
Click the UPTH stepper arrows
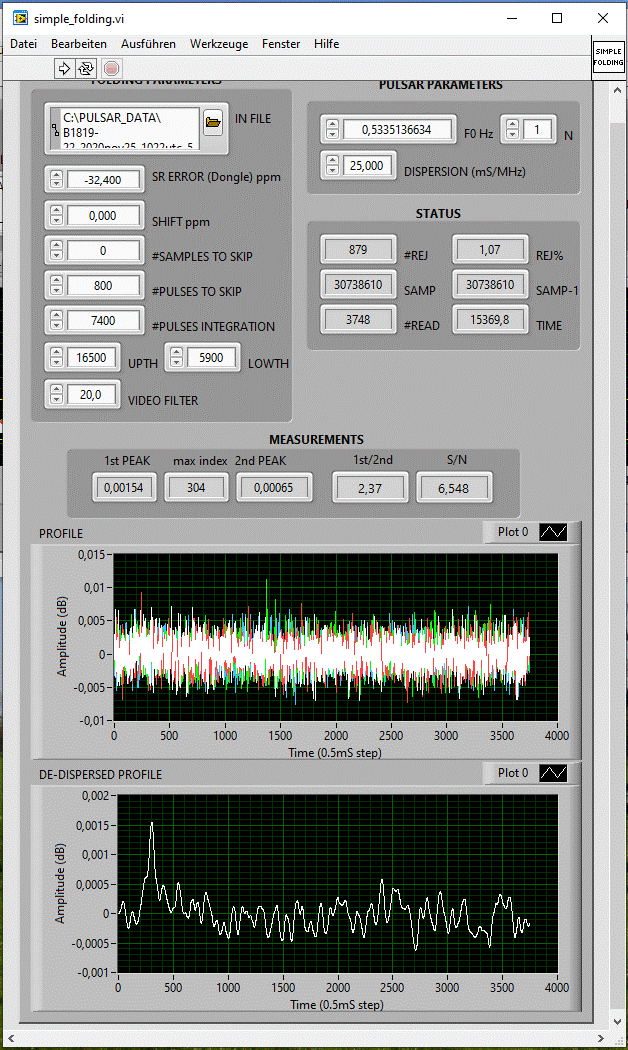(56, 357)
